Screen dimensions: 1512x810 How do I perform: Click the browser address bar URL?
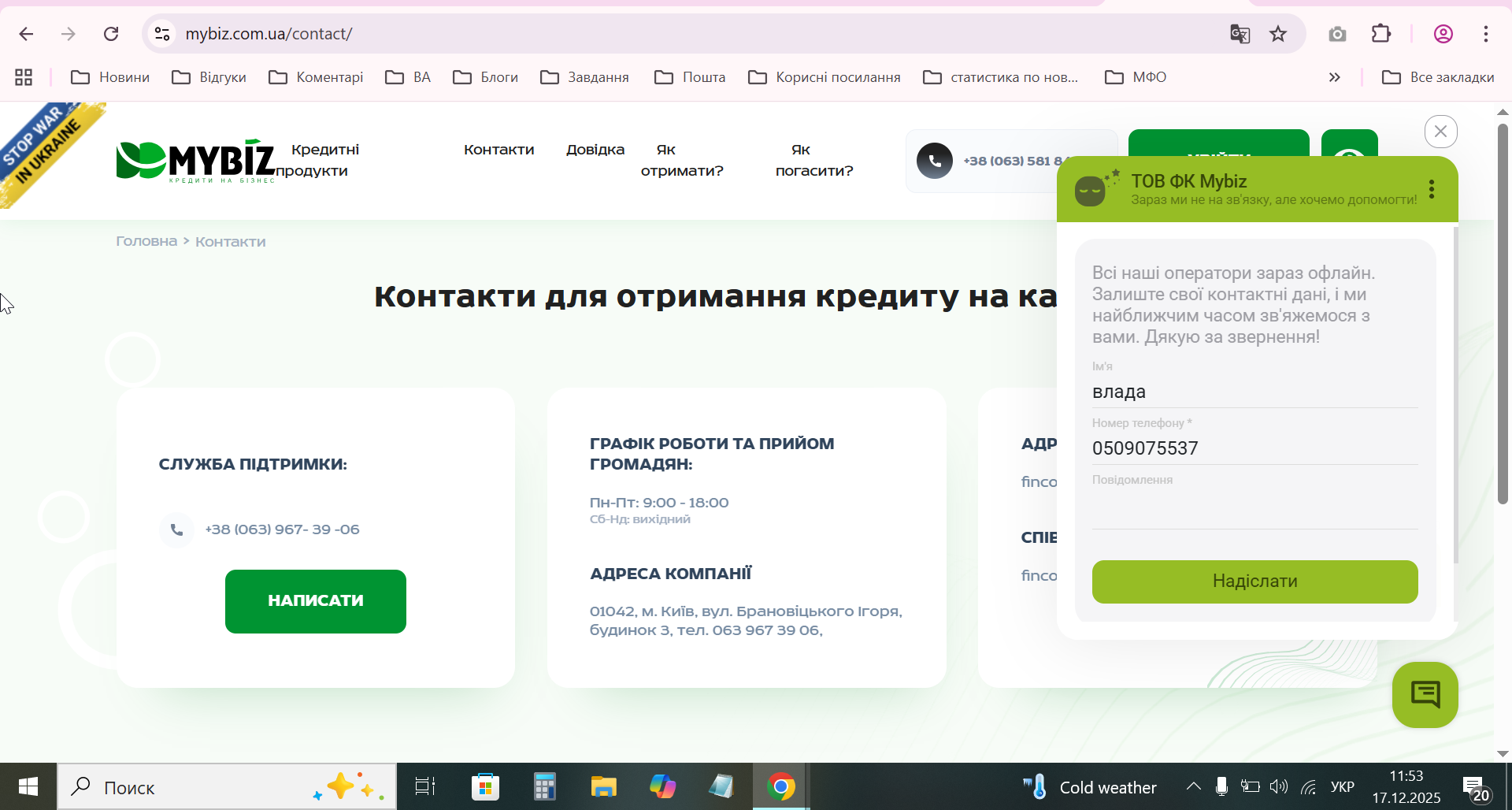click(269, 34)
